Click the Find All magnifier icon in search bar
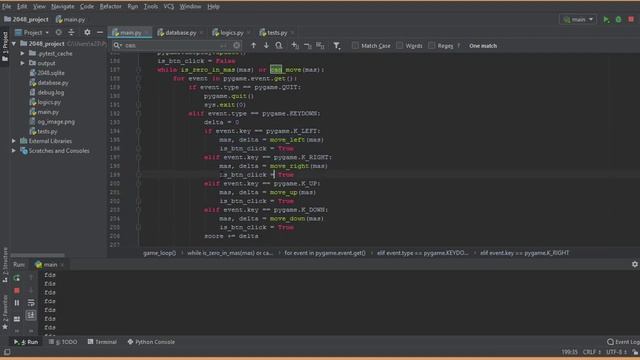This screenshot has width=640, height=360. 279,45
